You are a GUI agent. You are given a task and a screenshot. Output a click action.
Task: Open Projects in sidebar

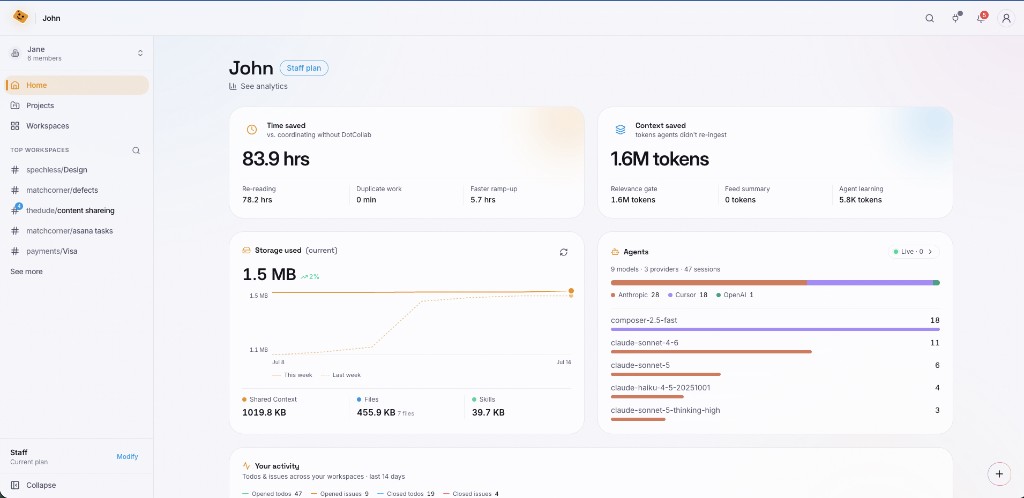(77, 105)
